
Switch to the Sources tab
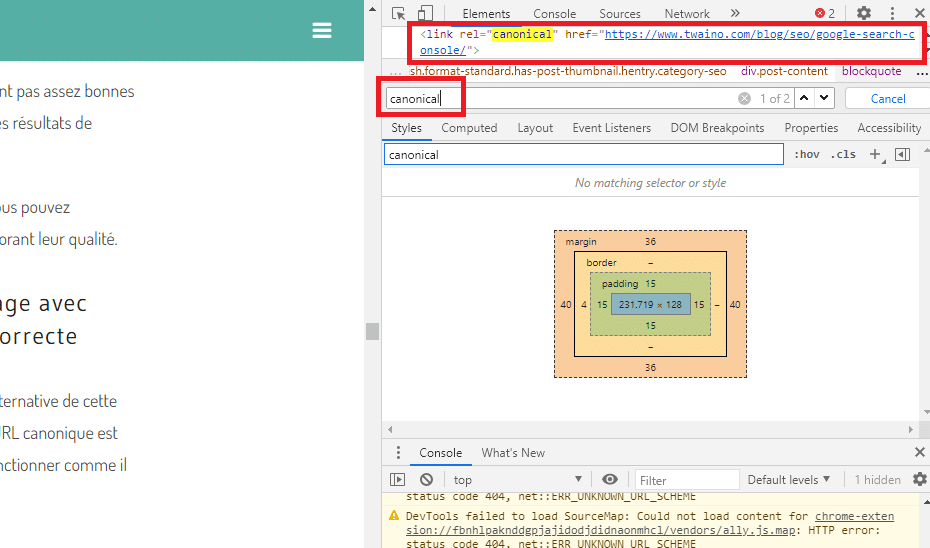620,14
